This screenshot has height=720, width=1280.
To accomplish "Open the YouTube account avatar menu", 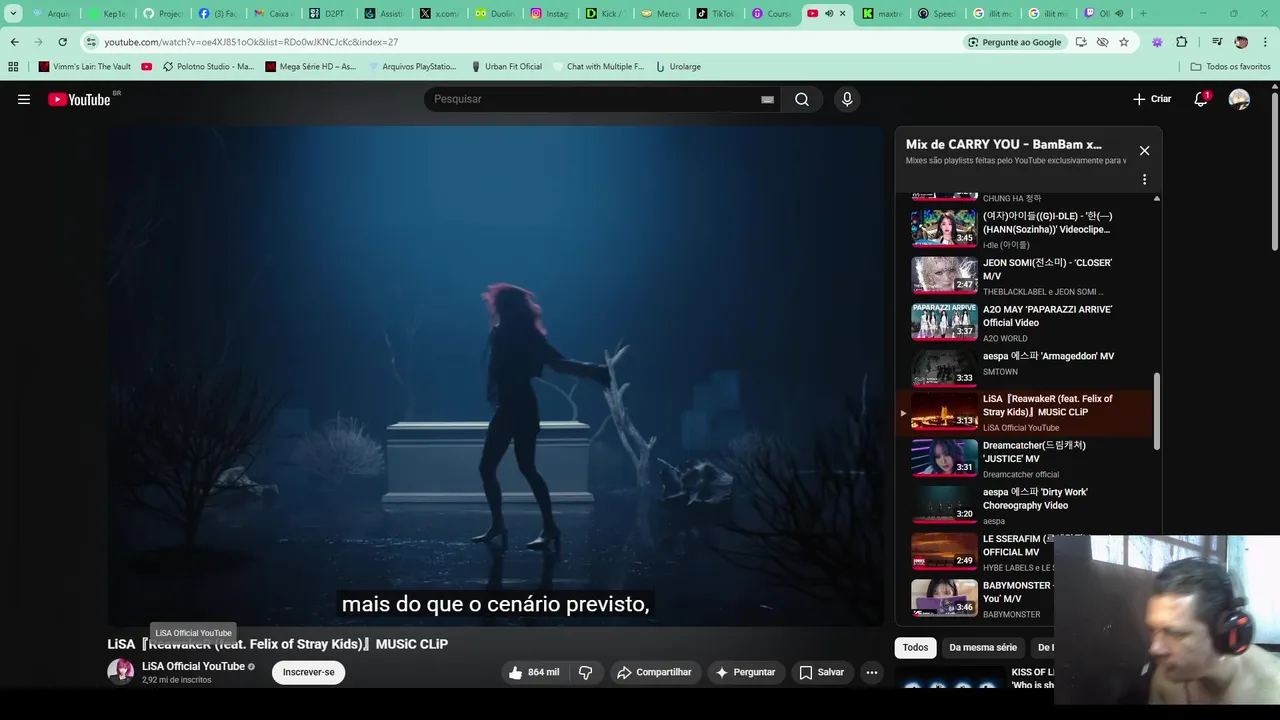I will tap(1239, 99).
